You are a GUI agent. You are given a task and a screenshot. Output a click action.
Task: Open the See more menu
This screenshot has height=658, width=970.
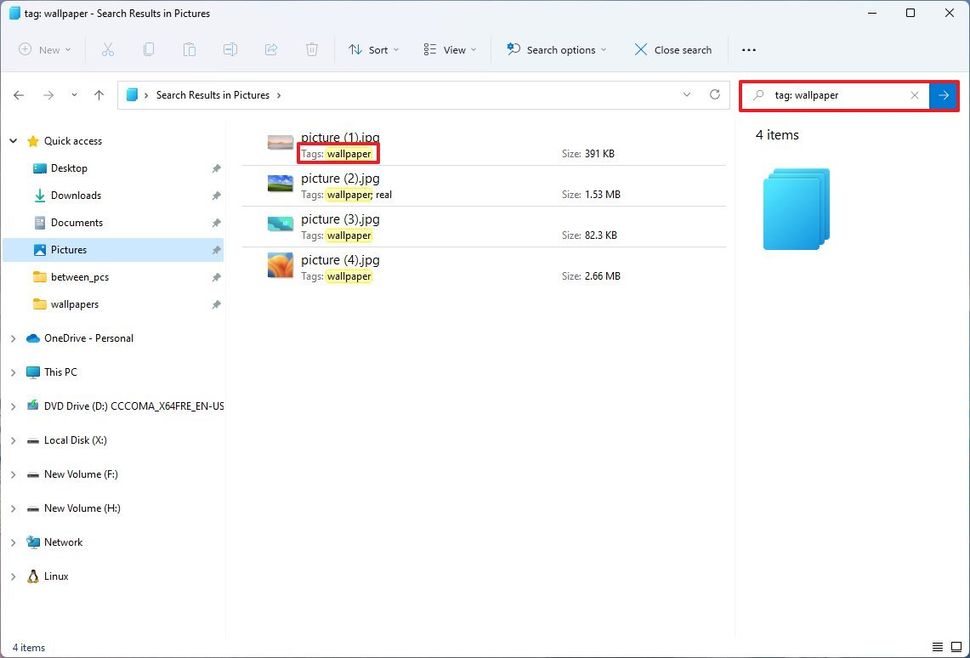point(748,49)
